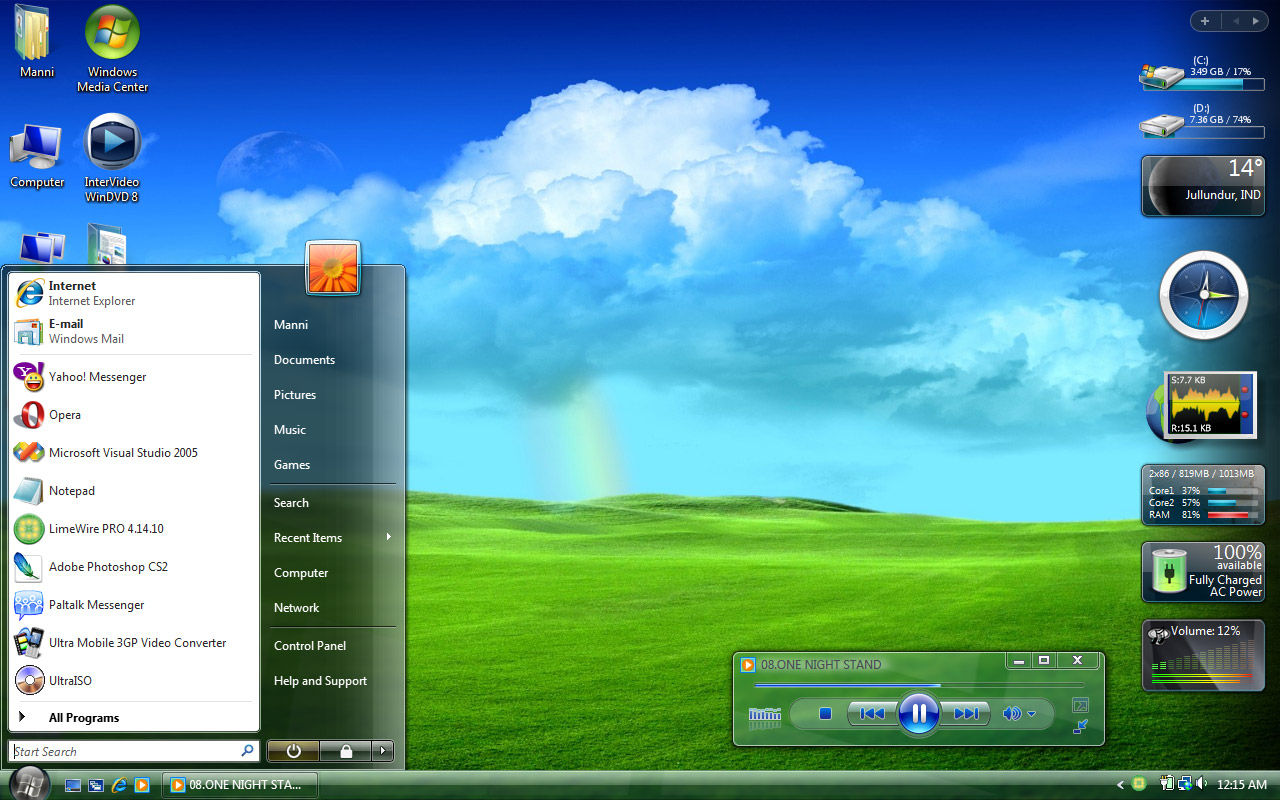The image size is (1280, 800).
Task: Click the sidebar add gadget plus button
Action: point(1205,21)
